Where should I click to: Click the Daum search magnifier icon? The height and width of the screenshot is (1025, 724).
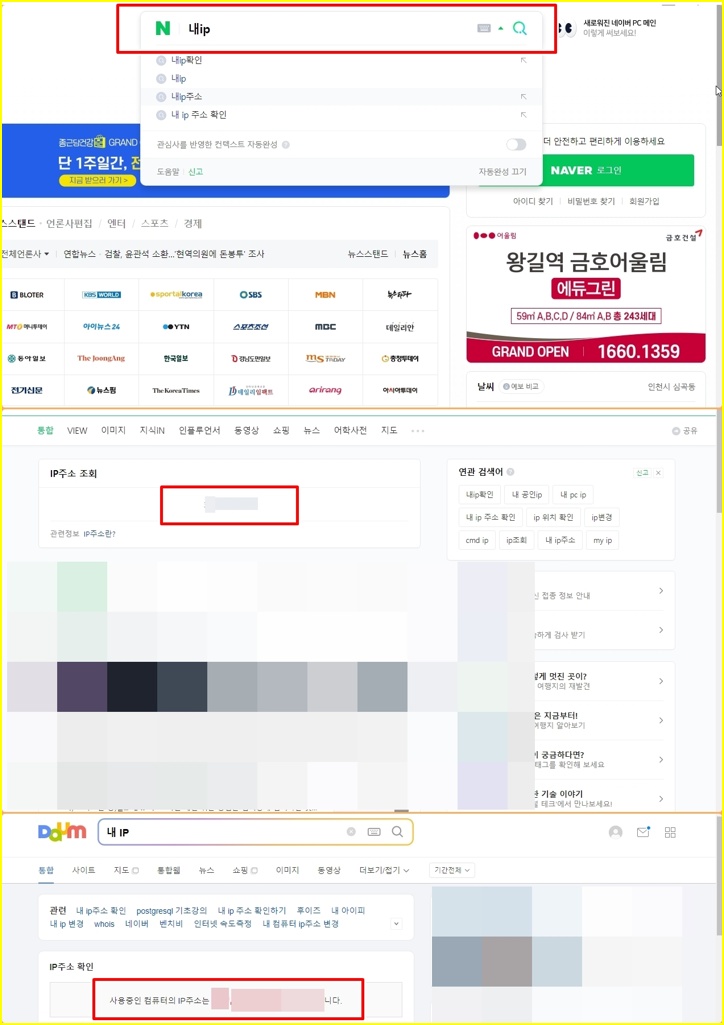397,832
